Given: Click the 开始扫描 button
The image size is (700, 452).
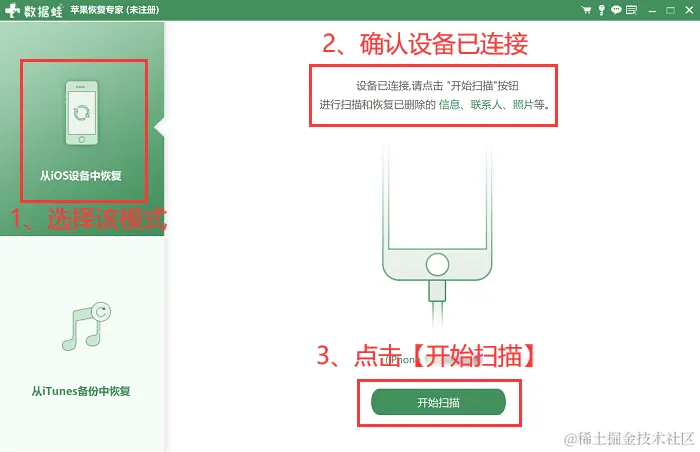Looking at the screenshot, I should click(x=438, y=402).
